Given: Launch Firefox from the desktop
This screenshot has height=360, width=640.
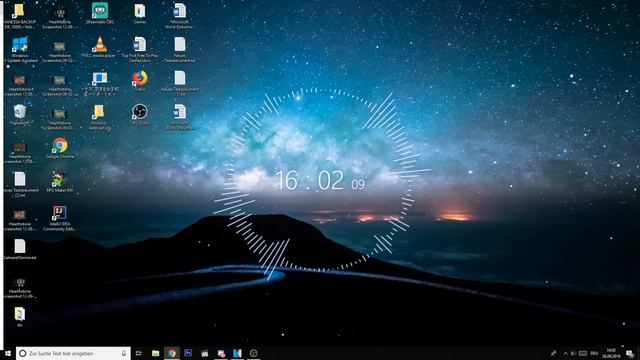Looking at the screenshot, I should point(140,81).
